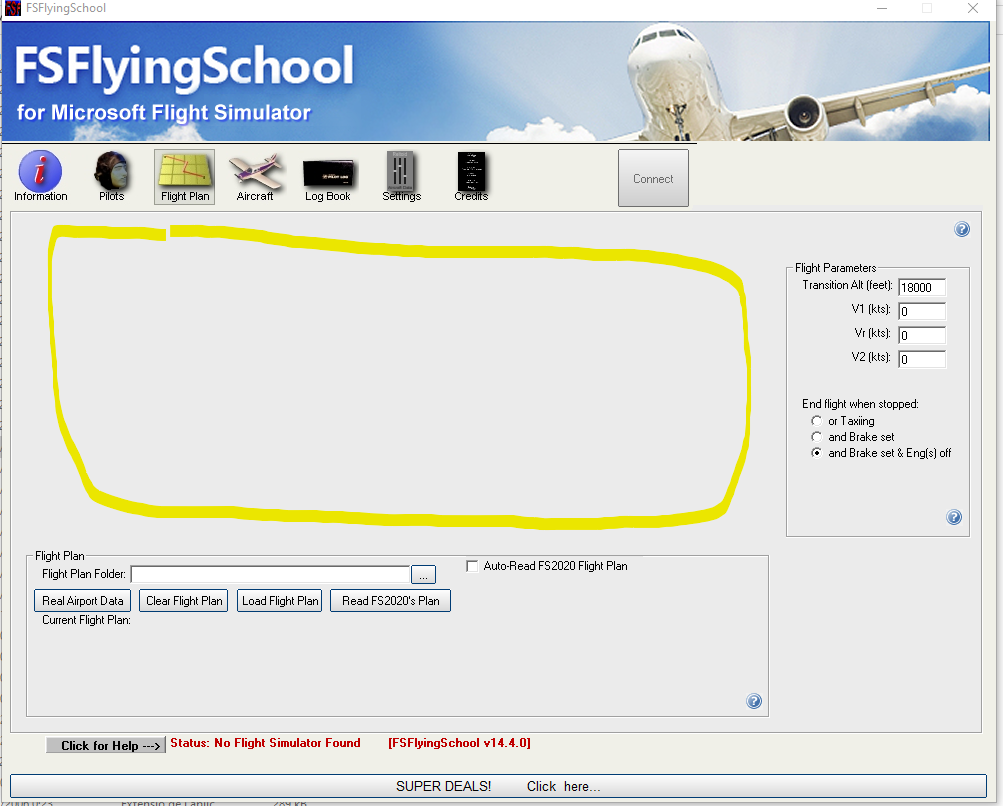Click the V2 (kts) input field
Screen dimensions: 1003x806
[922, 360]
